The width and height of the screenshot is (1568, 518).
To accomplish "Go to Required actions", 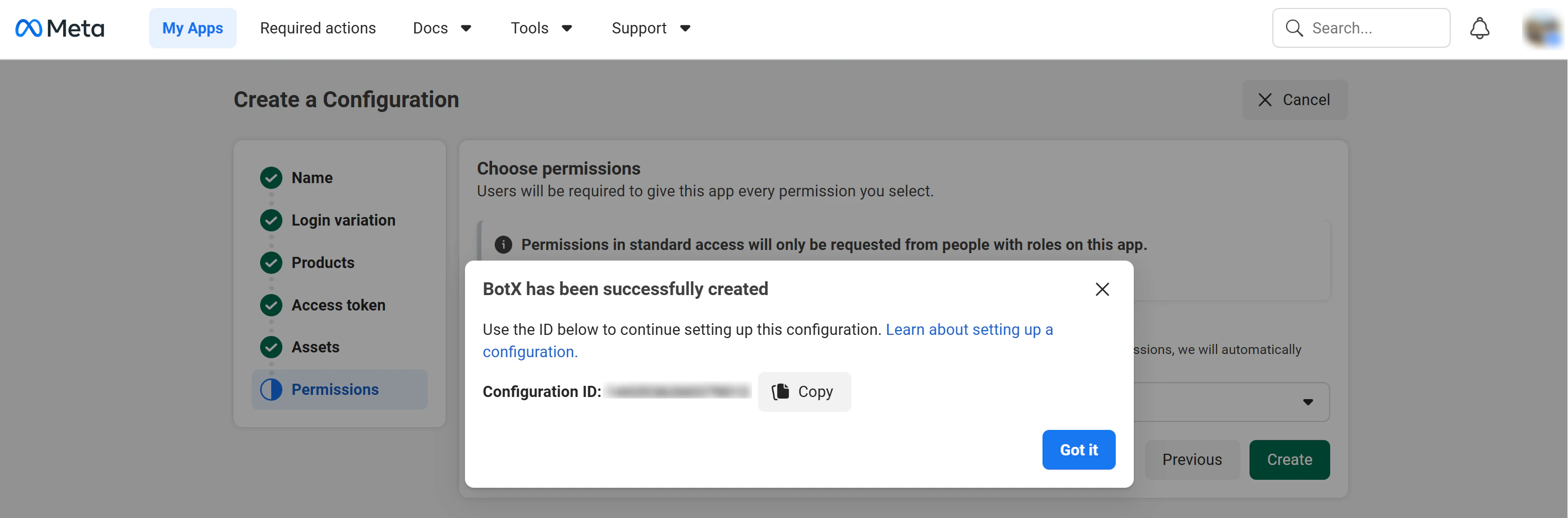I will (x=318, y=28).
